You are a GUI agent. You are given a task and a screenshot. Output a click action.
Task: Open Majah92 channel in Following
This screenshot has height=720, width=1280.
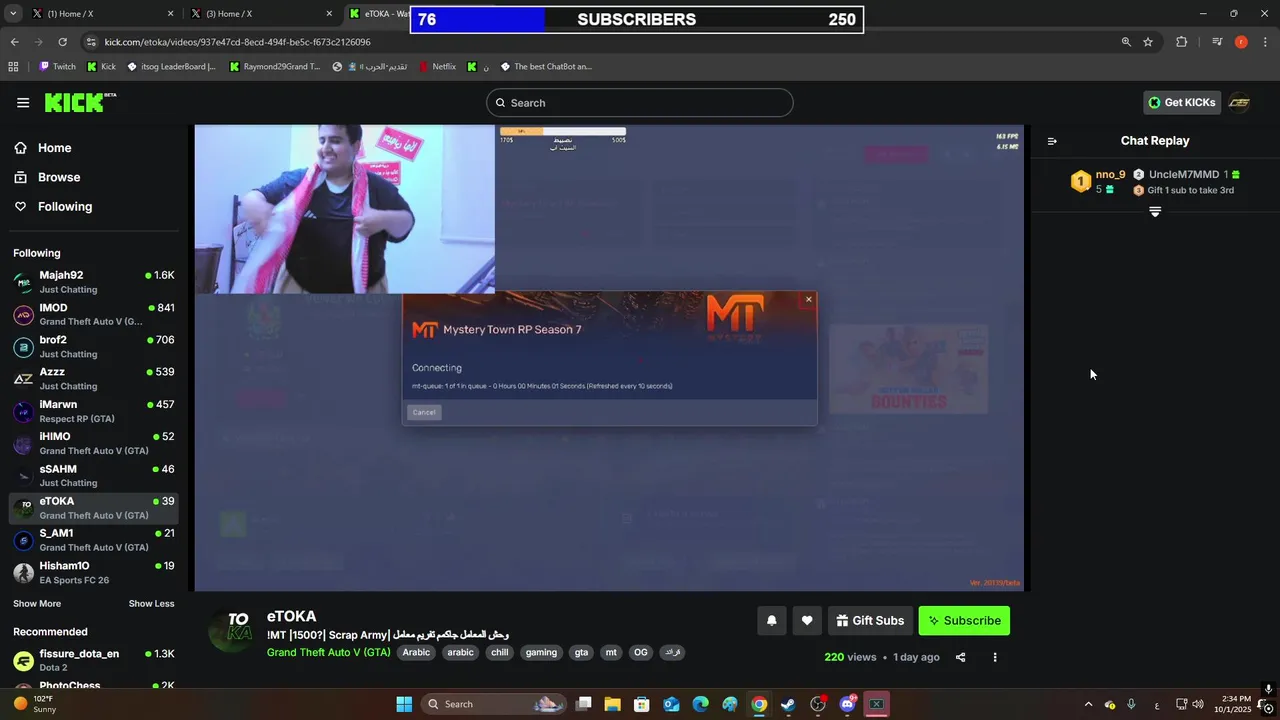pos(93,282)
